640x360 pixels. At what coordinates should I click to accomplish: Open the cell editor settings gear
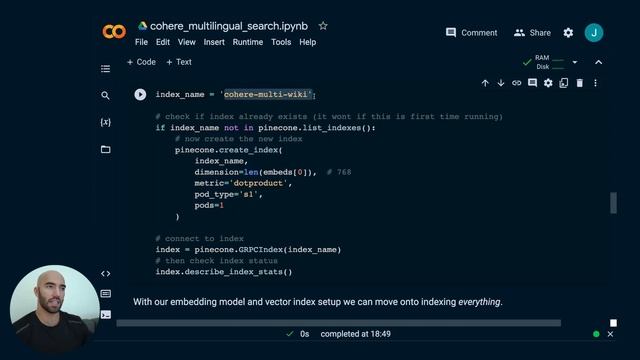[x=548, y=83]
